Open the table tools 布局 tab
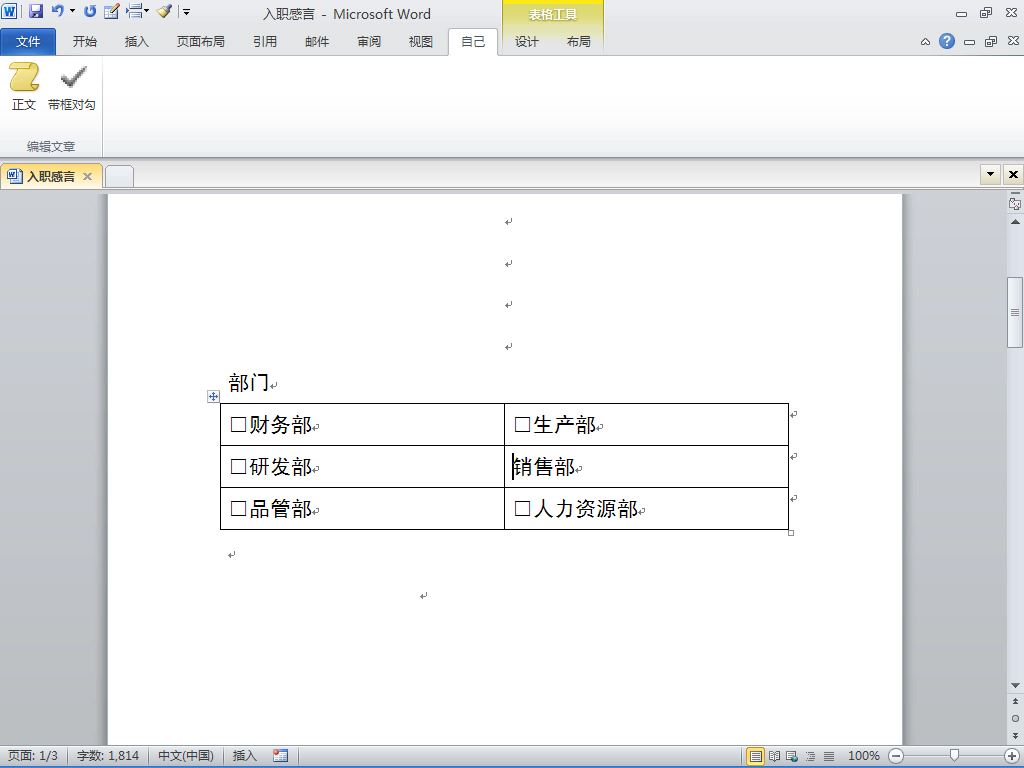The image size is (1024, 768). 579,42
